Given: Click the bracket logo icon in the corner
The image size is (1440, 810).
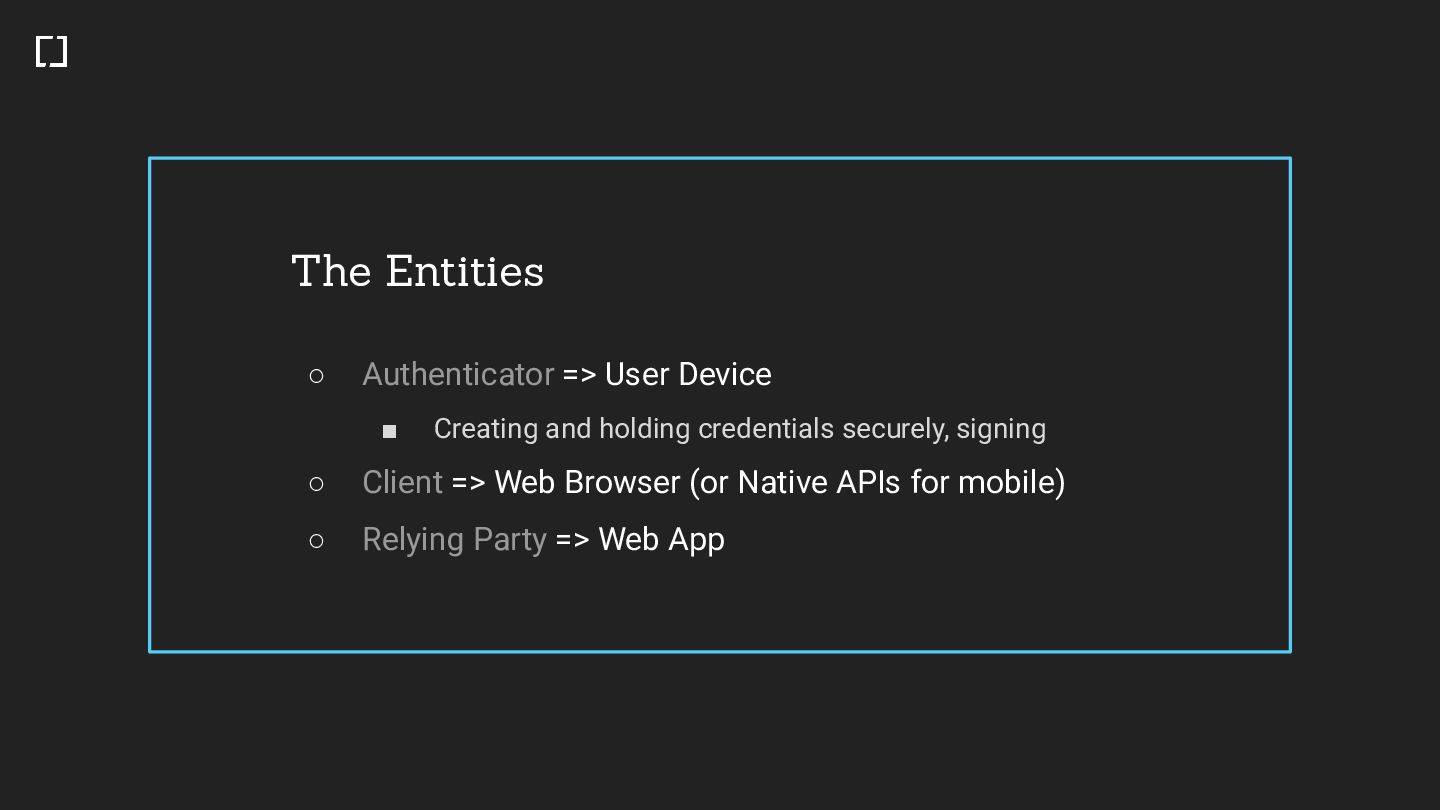Looking at the screenshot, I should tap(51, 52).
